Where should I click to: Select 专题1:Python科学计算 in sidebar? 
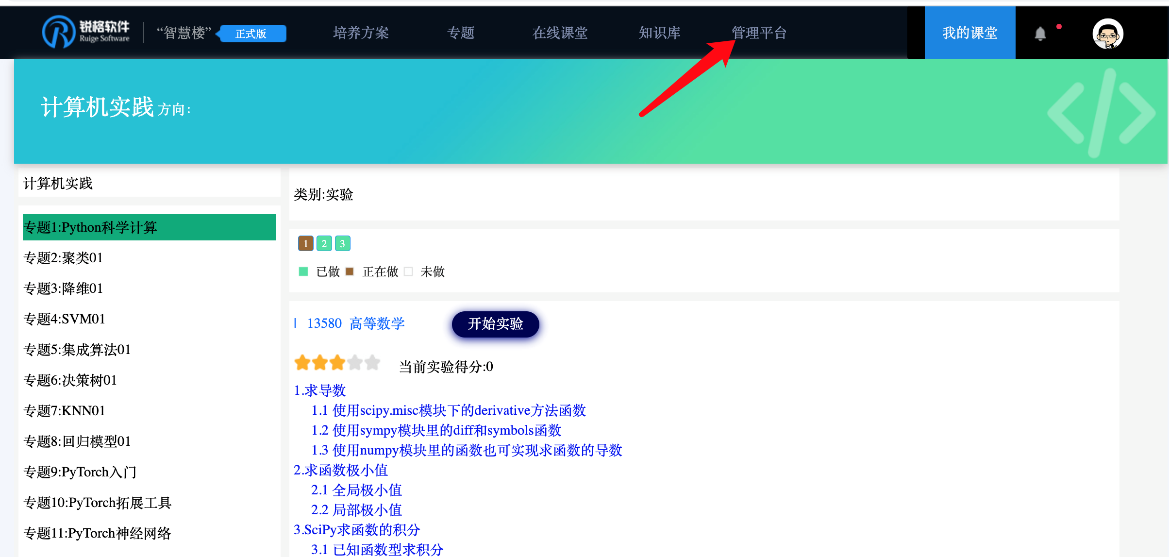(149, 227)
